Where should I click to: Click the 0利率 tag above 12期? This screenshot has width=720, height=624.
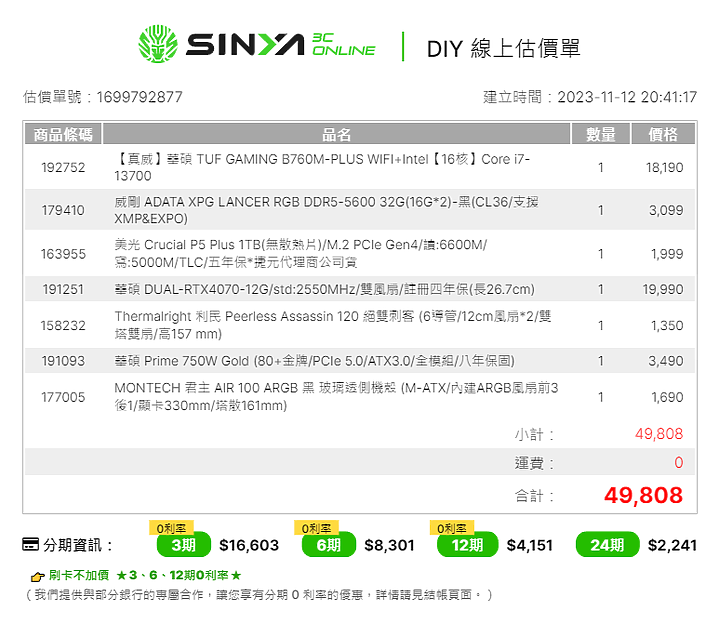(x=452, y=528)
